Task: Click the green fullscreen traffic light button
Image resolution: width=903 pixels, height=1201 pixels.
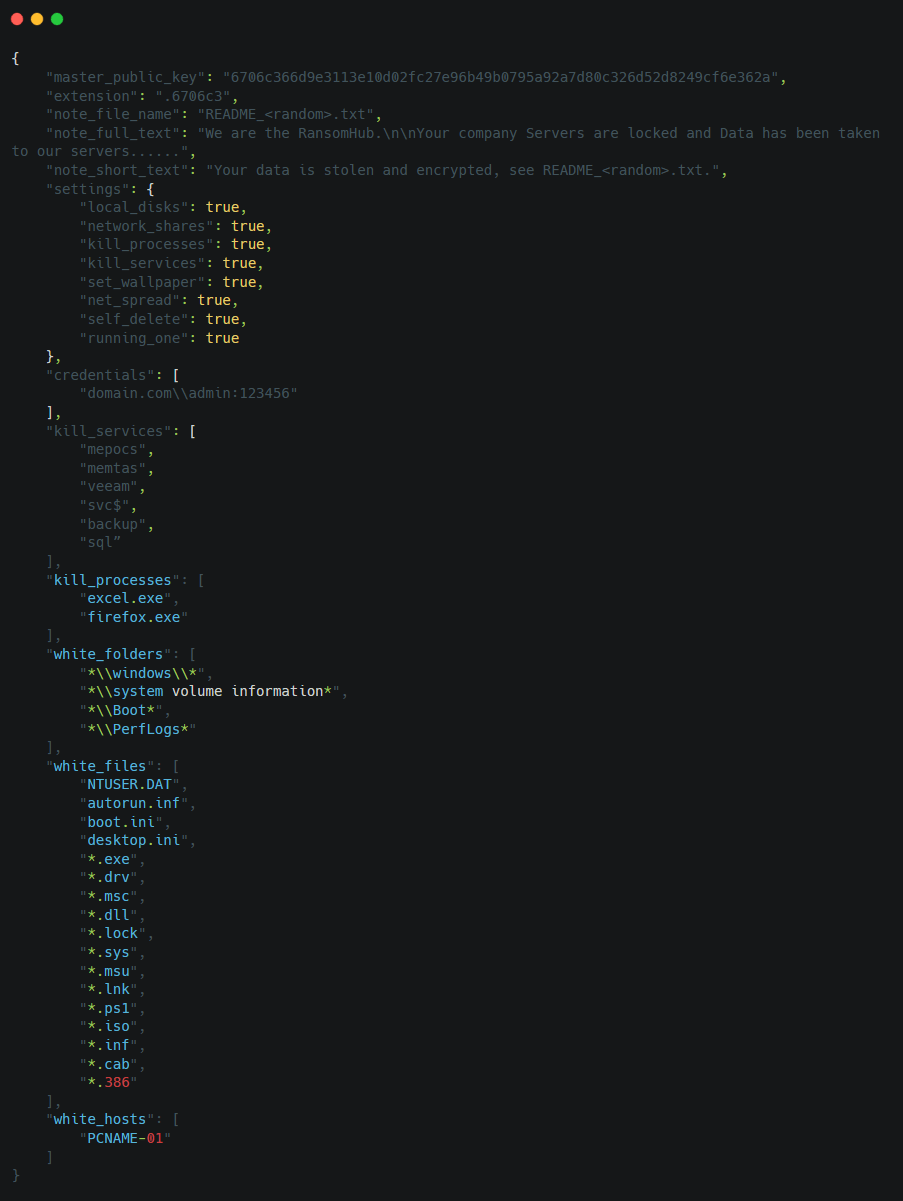Action: tap(57, 18)
